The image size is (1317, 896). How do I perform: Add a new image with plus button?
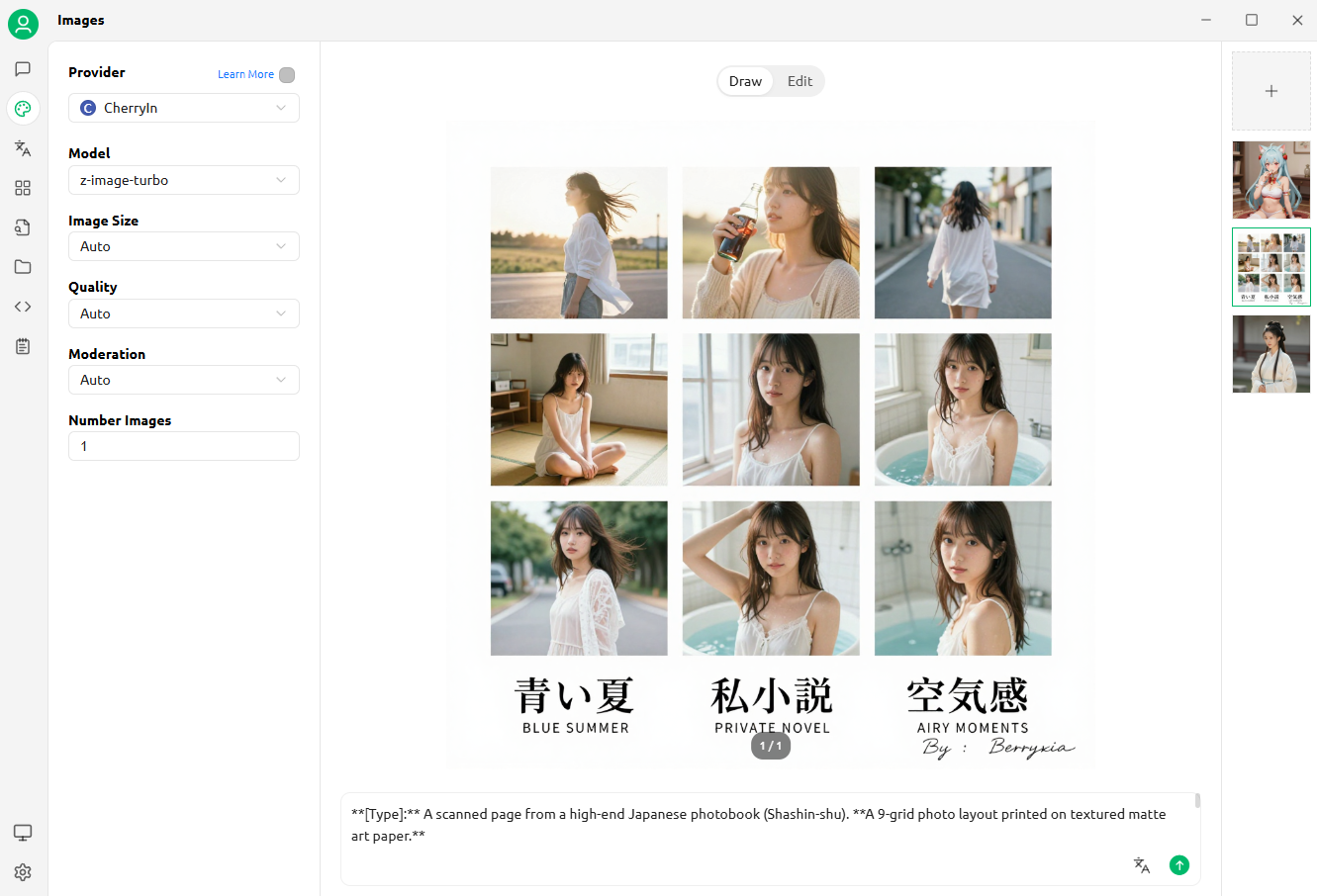click(1271, 91)
